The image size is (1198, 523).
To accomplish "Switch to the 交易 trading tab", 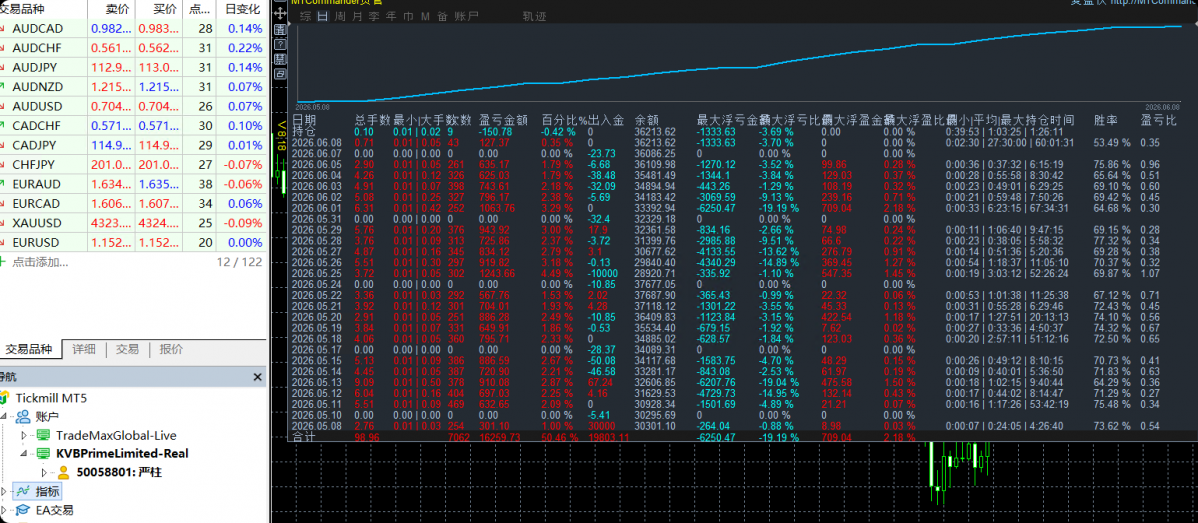I will 128,349.
